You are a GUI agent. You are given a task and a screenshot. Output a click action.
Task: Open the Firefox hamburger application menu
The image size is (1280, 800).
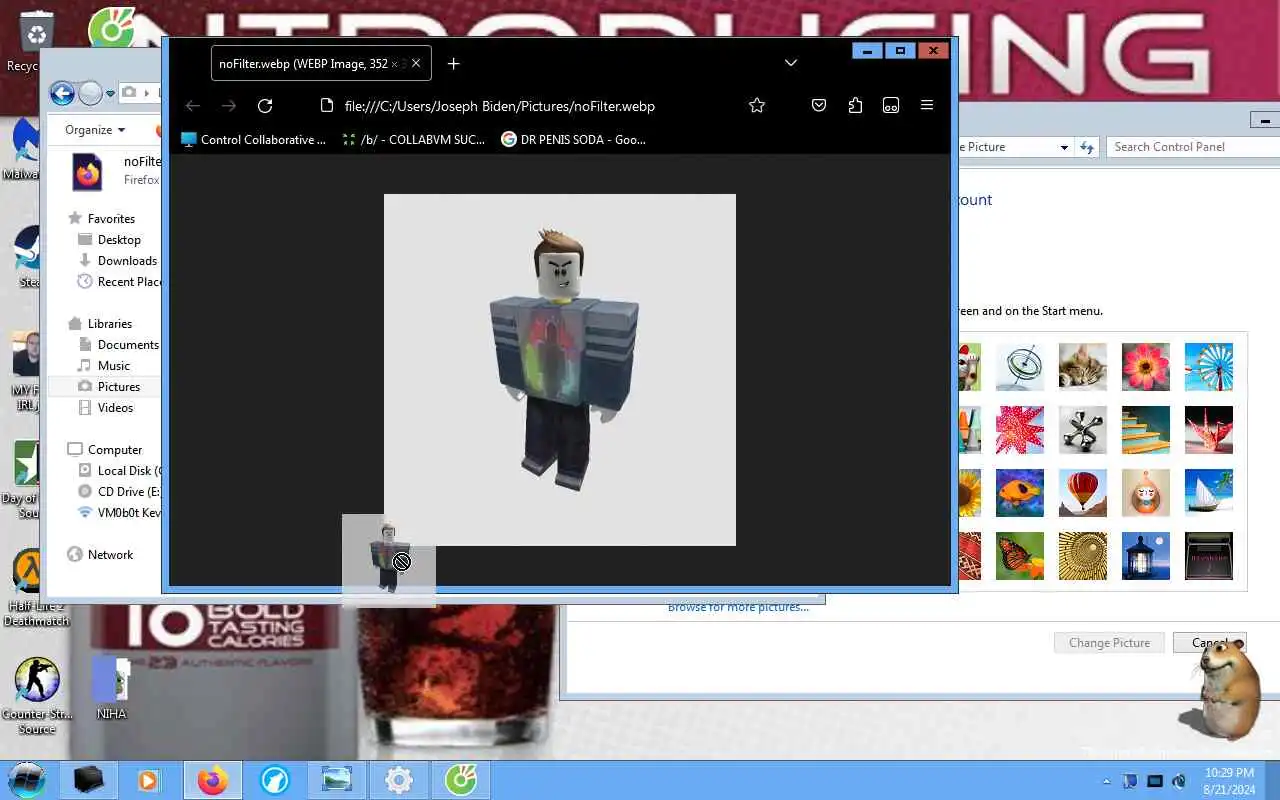(927, 106)
